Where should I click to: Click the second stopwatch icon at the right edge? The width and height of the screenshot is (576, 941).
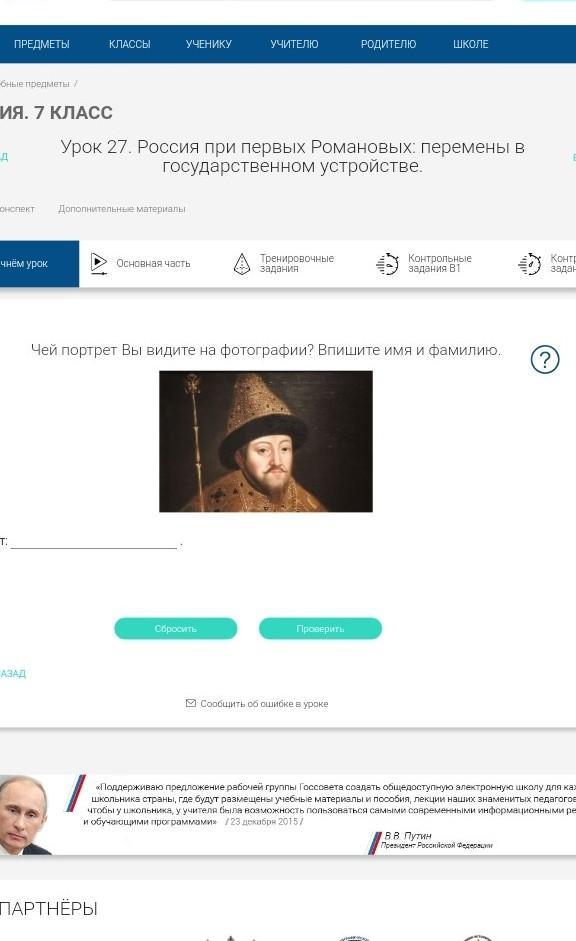[x=530, y=263]
